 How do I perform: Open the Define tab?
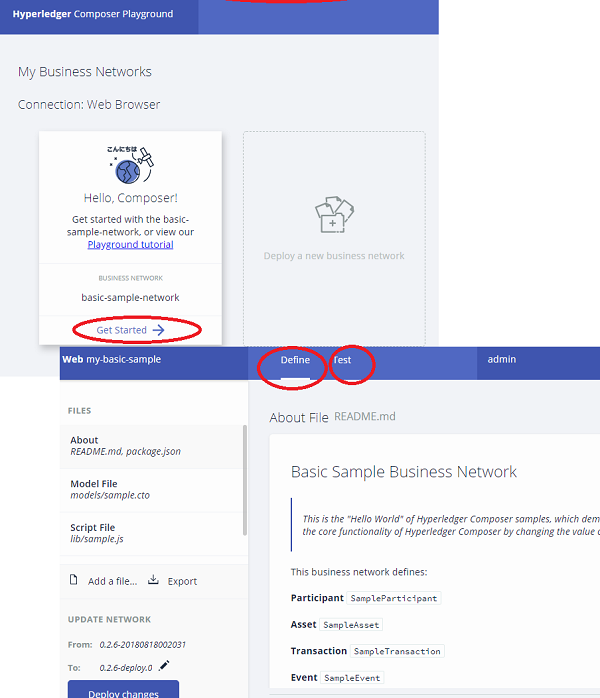[x=295, y=360]
